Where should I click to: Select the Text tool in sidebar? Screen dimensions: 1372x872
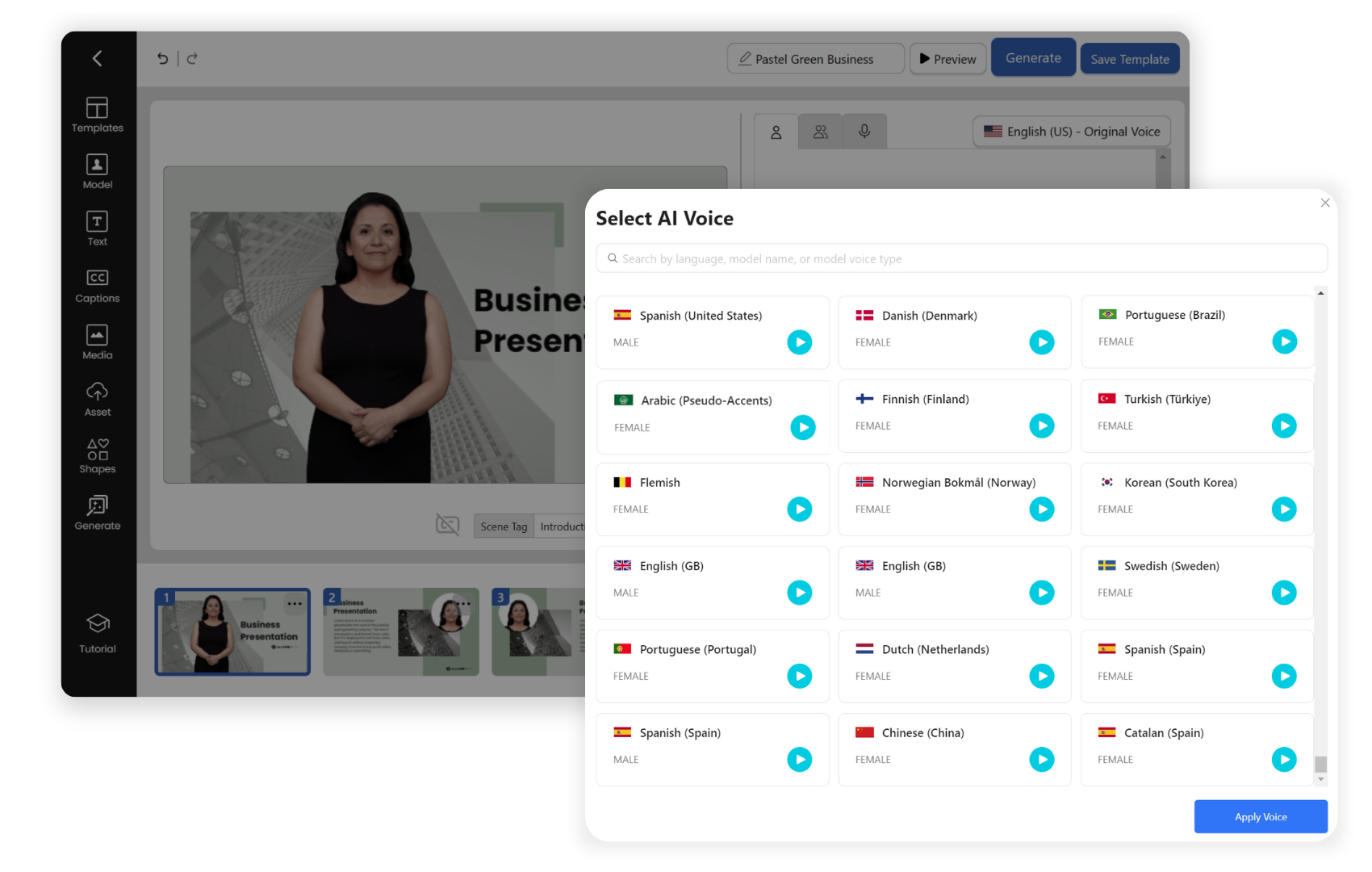tap(97, 228)
